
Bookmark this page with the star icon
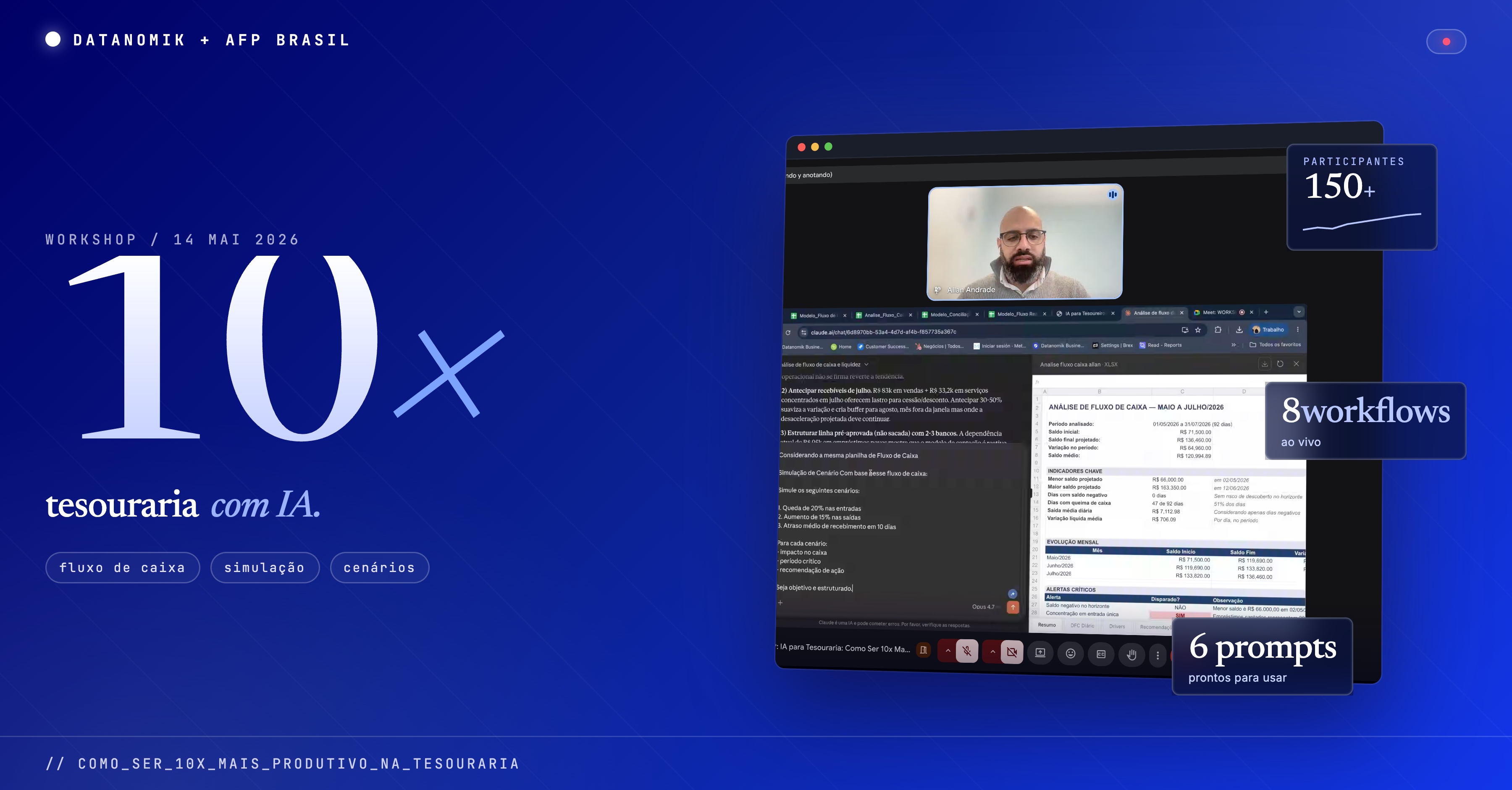tap(1198, 330)
